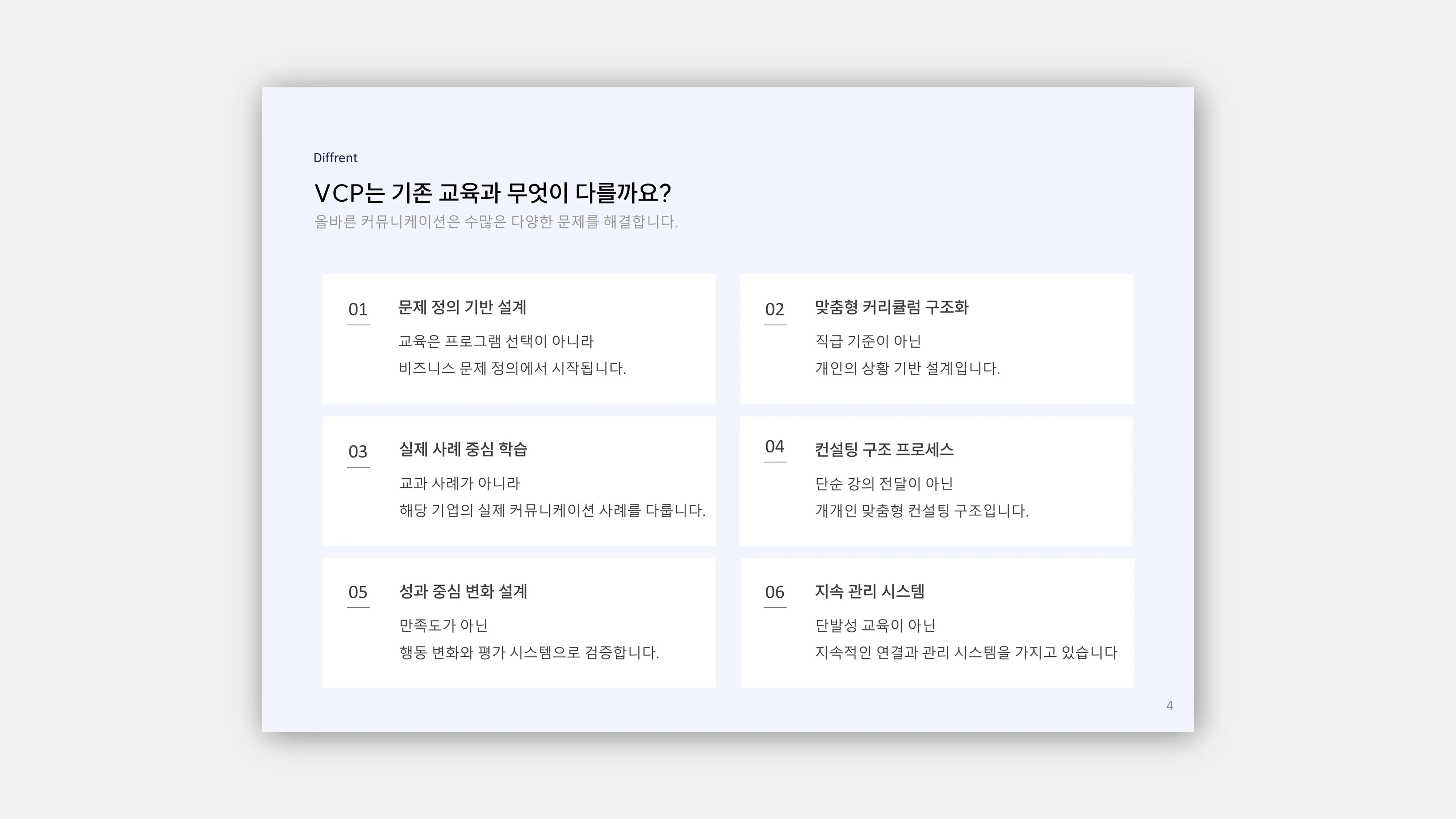Select the title 'VCP는 기존 교육과 무엇이 다를까요?'
Viewport: 1456px width, 819px height.
493,193
